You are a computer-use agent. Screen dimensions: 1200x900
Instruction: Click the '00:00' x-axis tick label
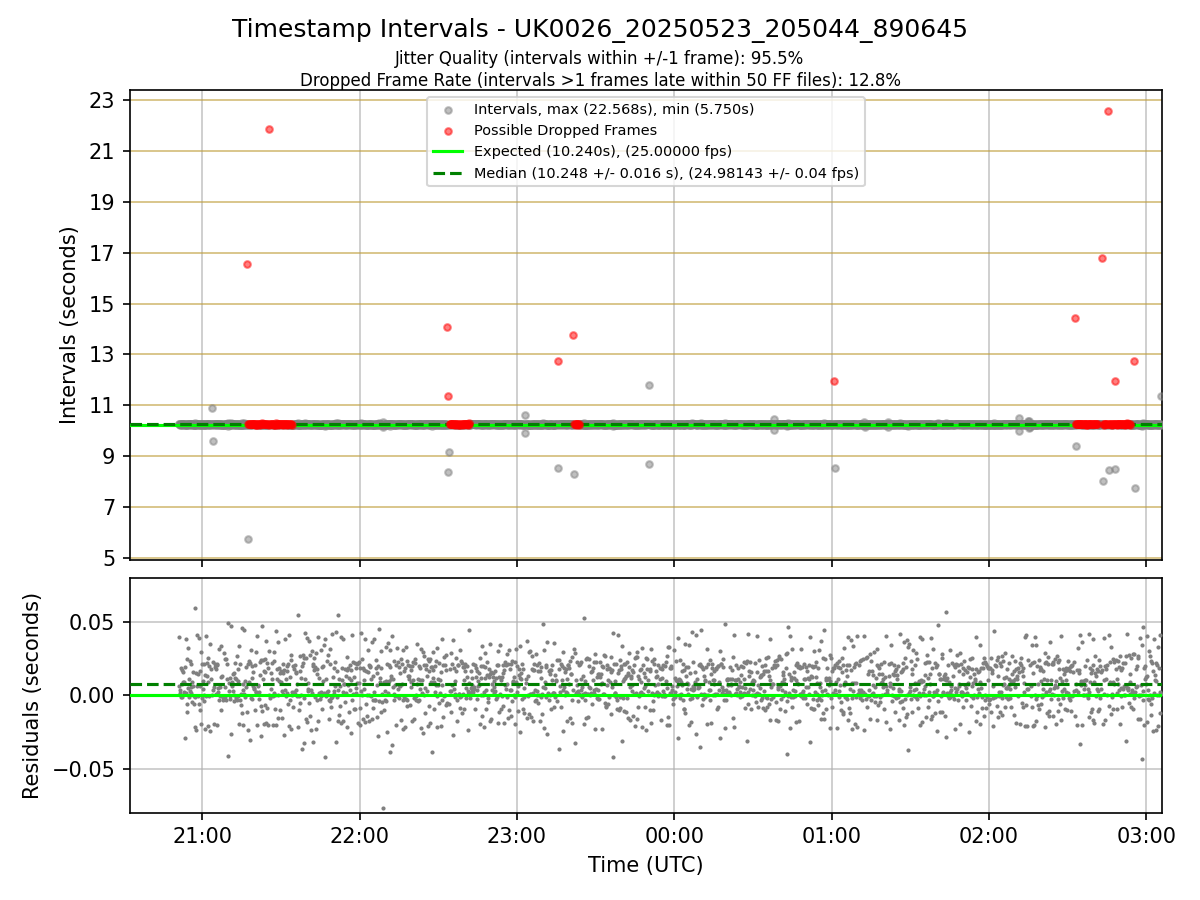(x=674, y=834)
